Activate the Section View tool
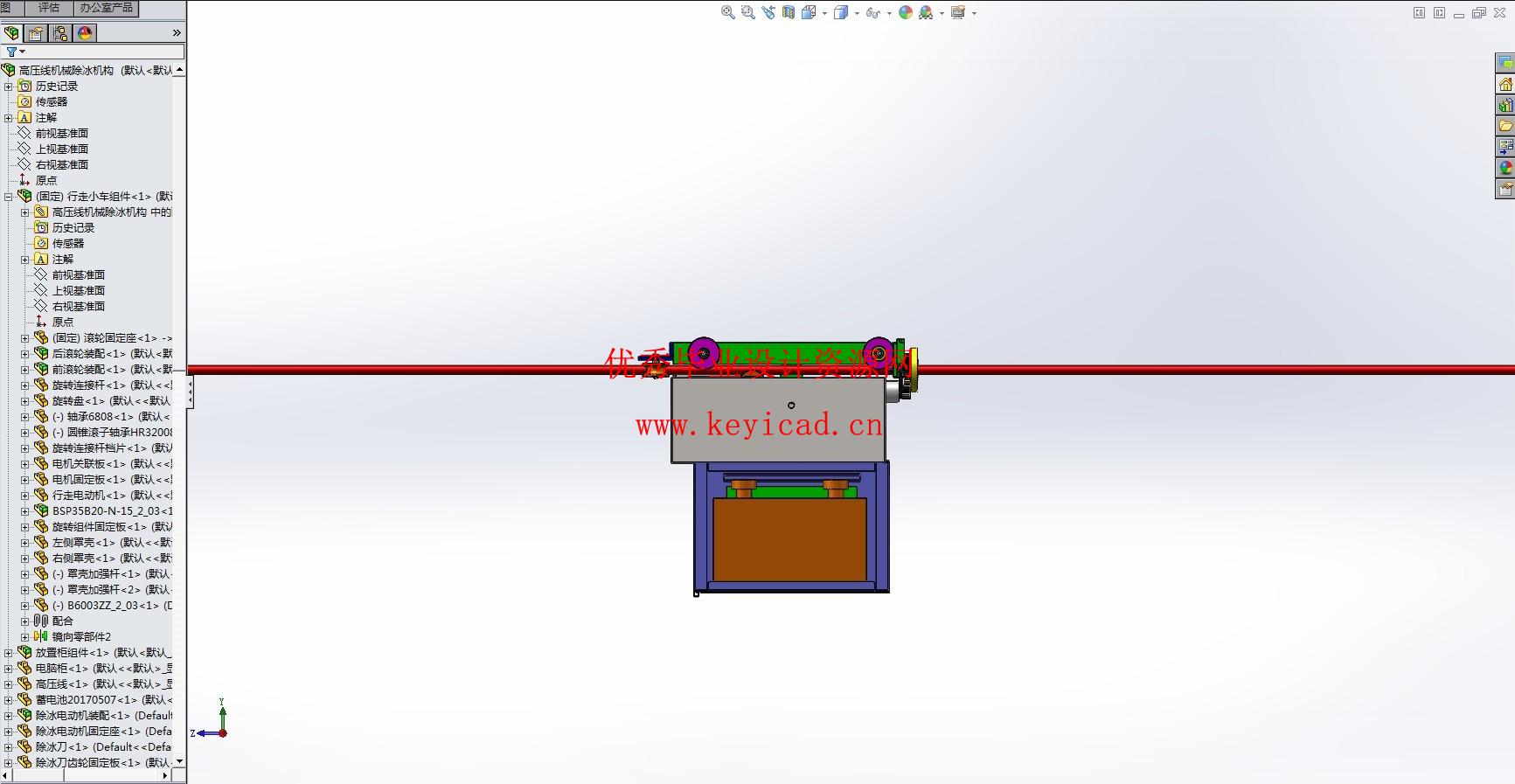This screenshot has height=784, width=1515. [x=789, y=12]
